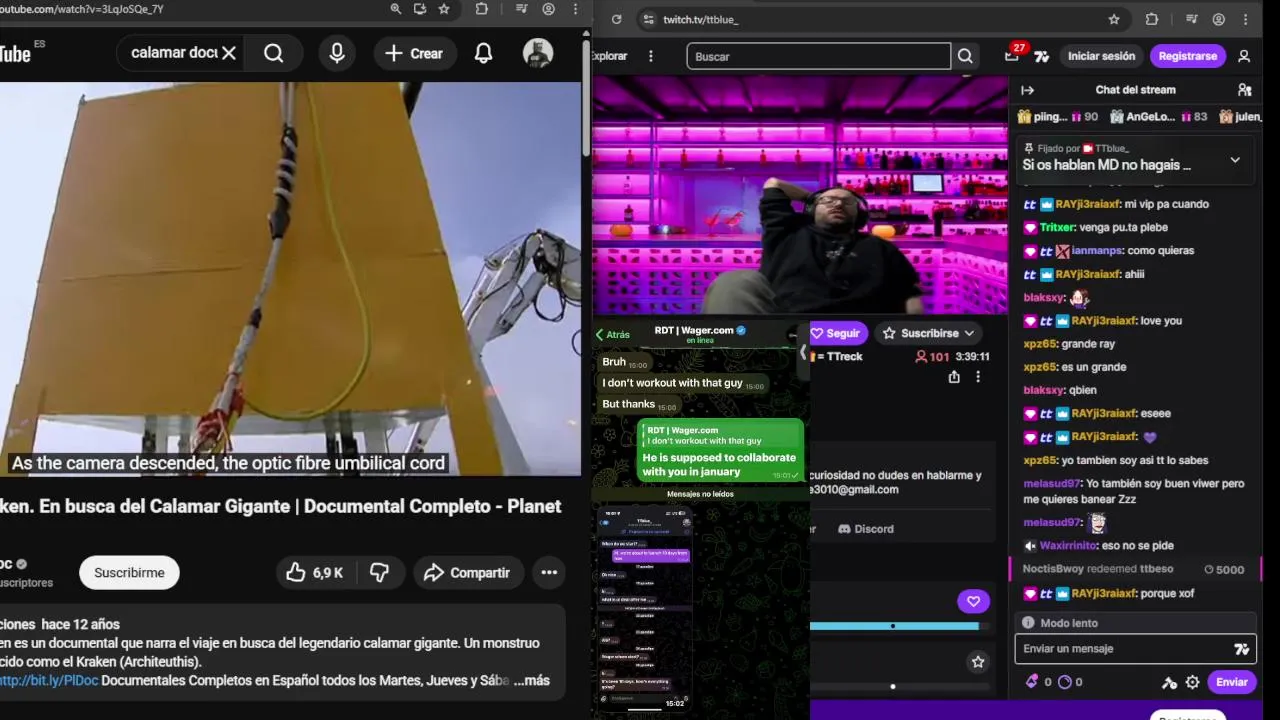
Task: Open bits picker inside chat input
Action: point(1241,649)
